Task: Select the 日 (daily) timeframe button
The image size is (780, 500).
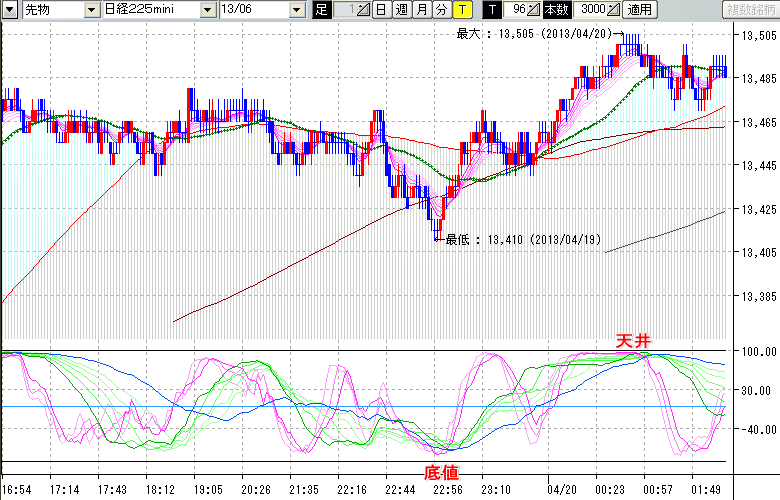Action: point(382,10)
